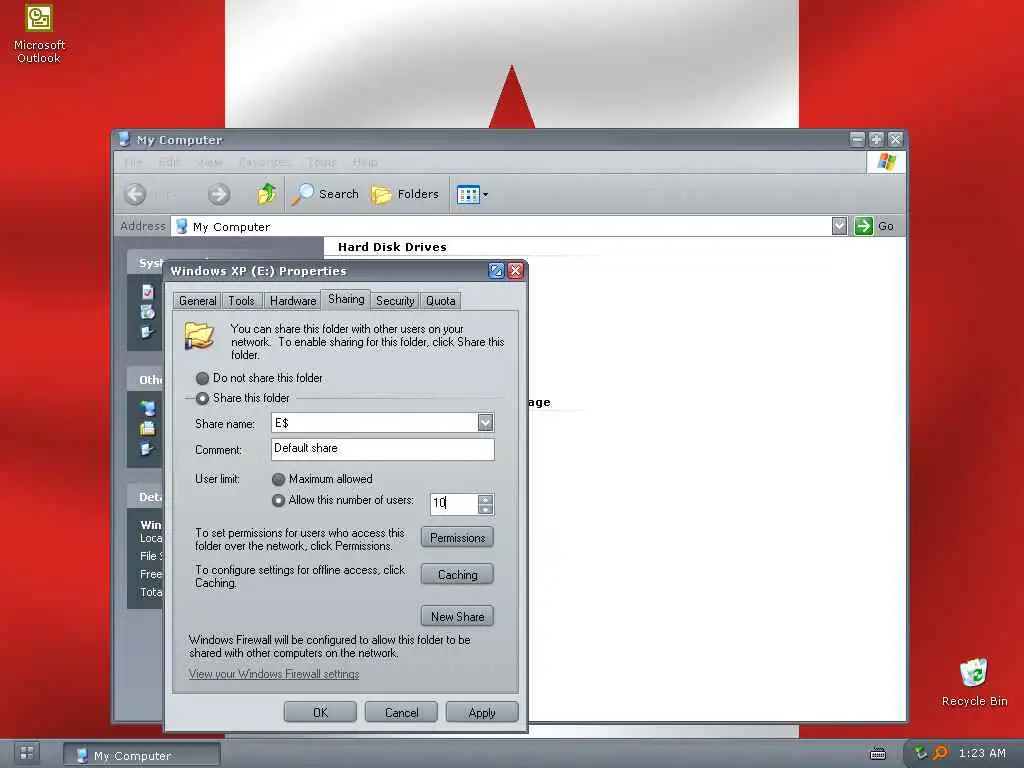
Task: Click the Permissions button
Action: pos(457,537)
